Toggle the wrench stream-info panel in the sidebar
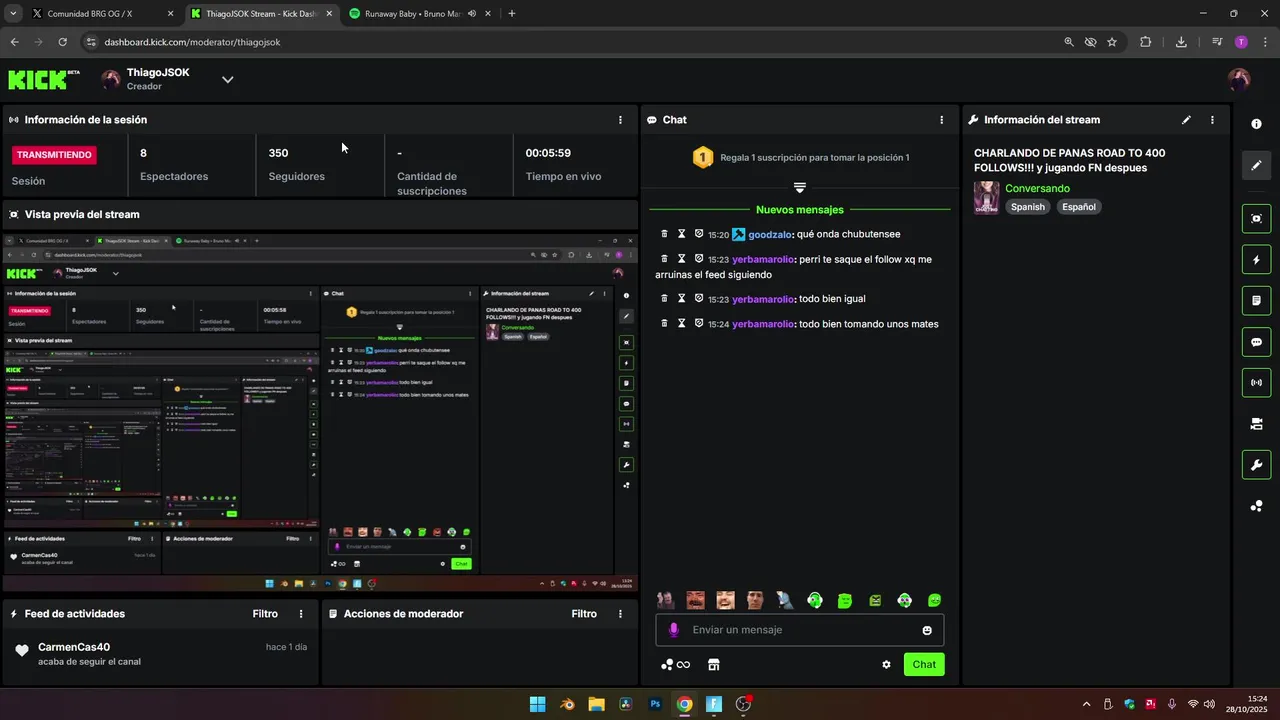Viewport: 1280px width, 720px height. [x=1256, y=465]
